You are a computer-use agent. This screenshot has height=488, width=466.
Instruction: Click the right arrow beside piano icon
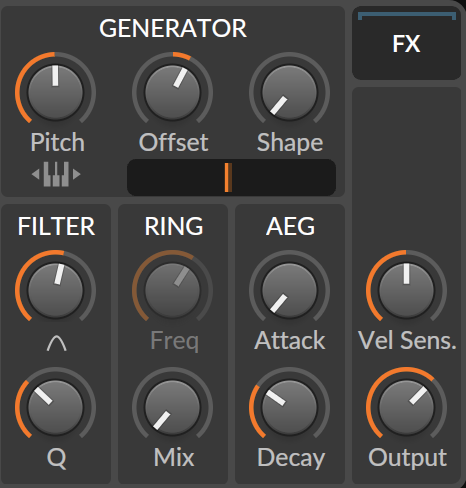click(x=77, y=174)
